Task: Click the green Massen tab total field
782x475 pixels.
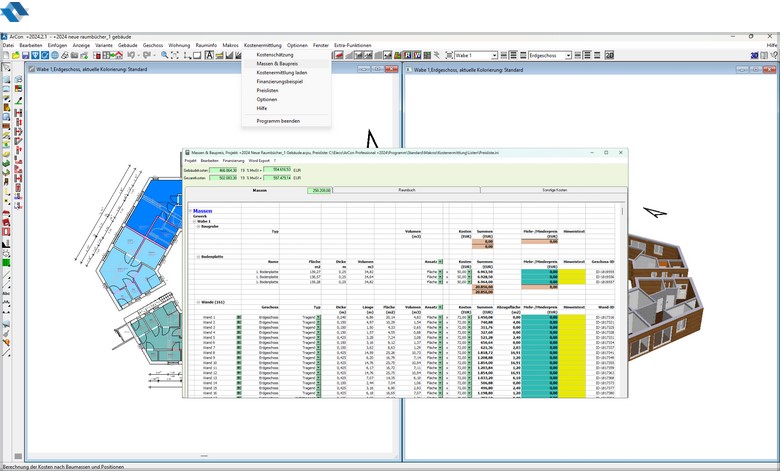Action: [x=320, y=190]
